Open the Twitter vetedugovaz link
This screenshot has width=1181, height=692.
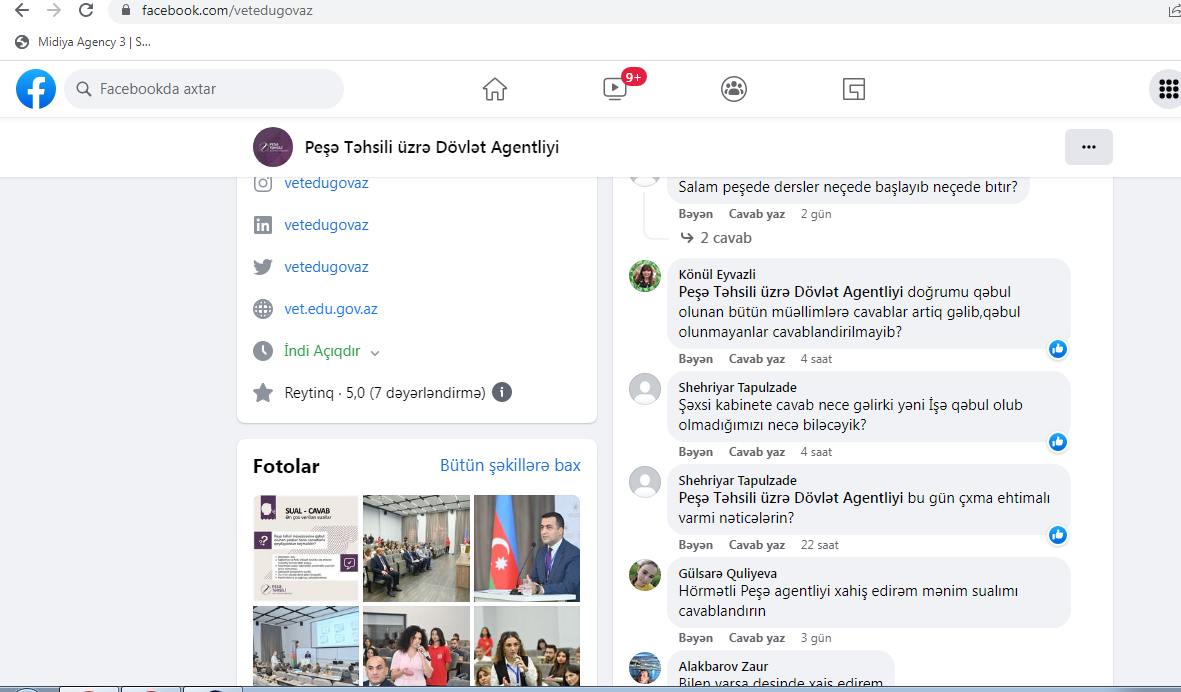pyautogui.click(x=326, y=267)
